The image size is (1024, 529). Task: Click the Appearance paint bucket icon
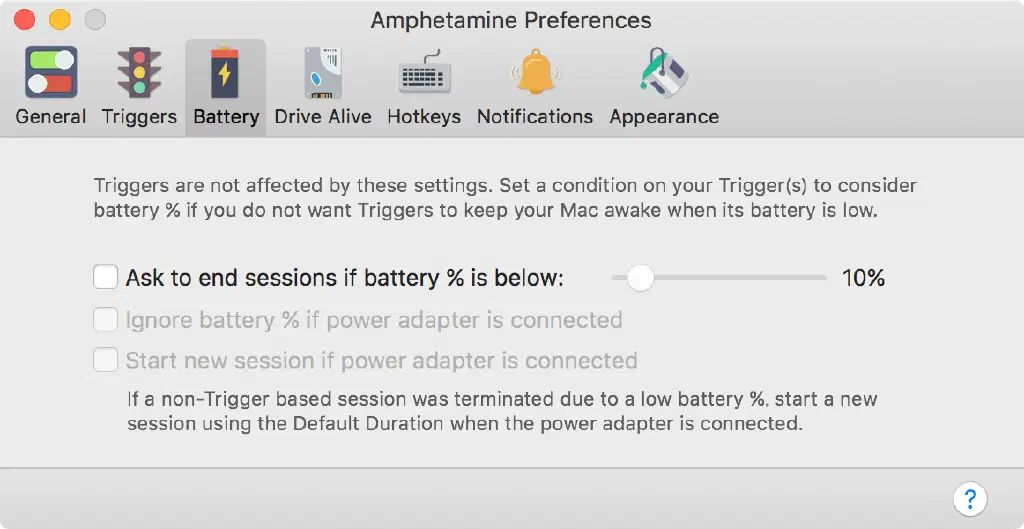(x=664, y=72)
